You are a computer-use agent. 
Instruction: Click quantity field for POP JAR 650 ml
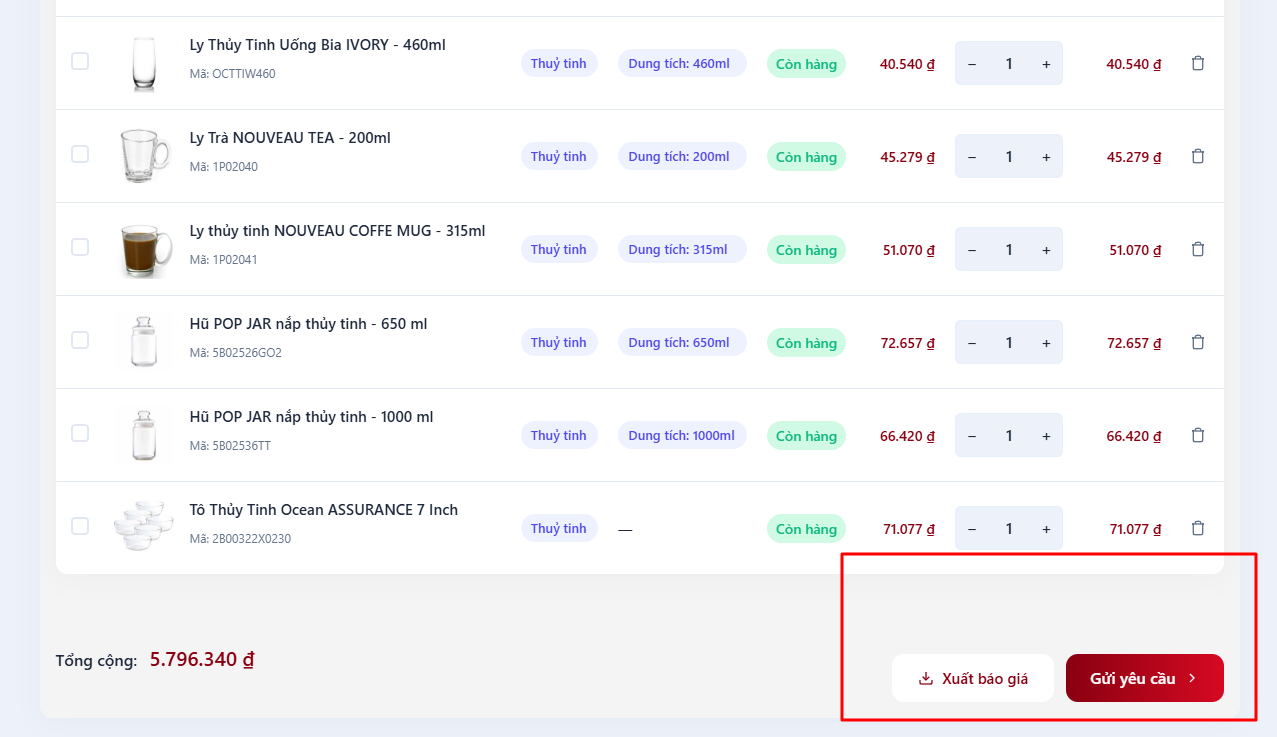click(1009, 343)
